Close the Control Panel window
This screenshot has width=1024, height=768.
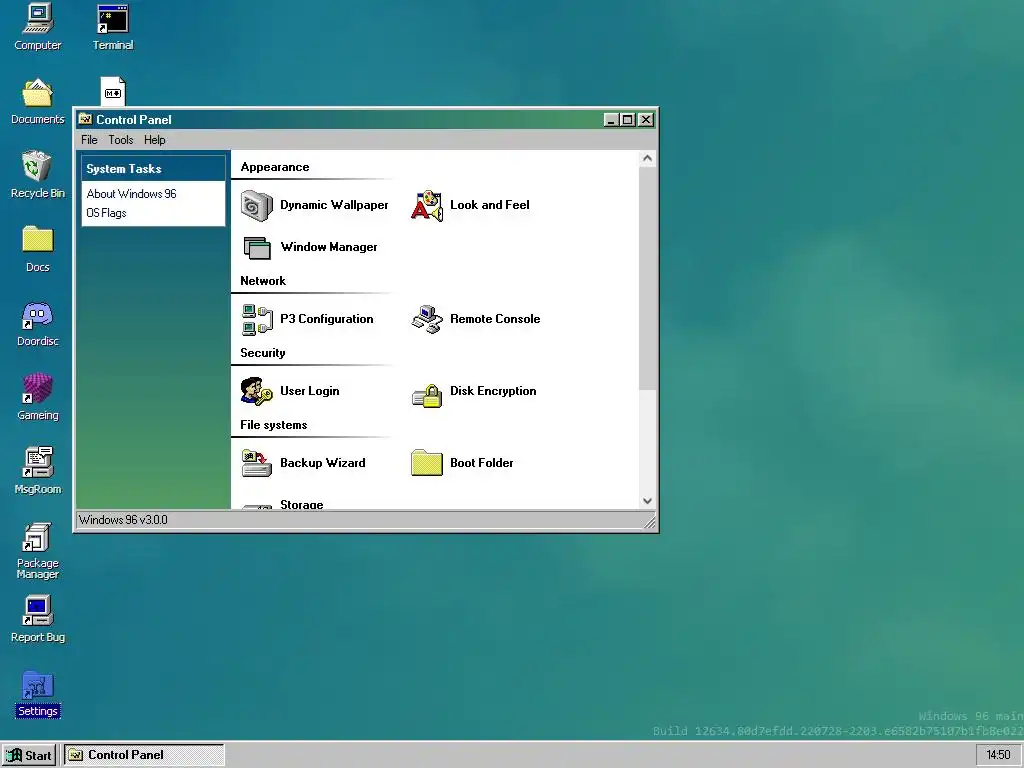coord(646,120)
